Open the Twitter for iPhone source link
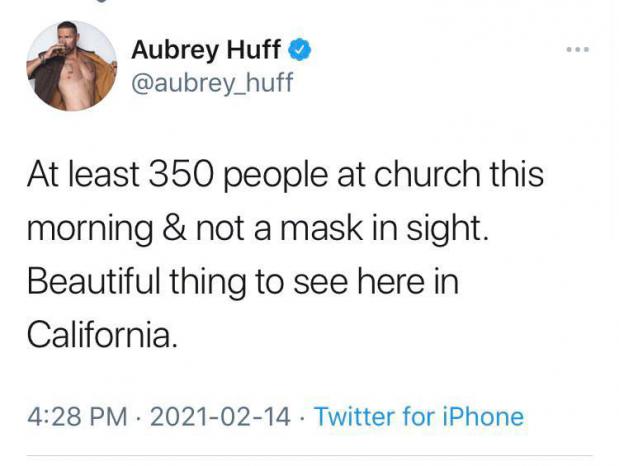The width and height of the screenshot is (619, 466). click(x=419, y=417)
